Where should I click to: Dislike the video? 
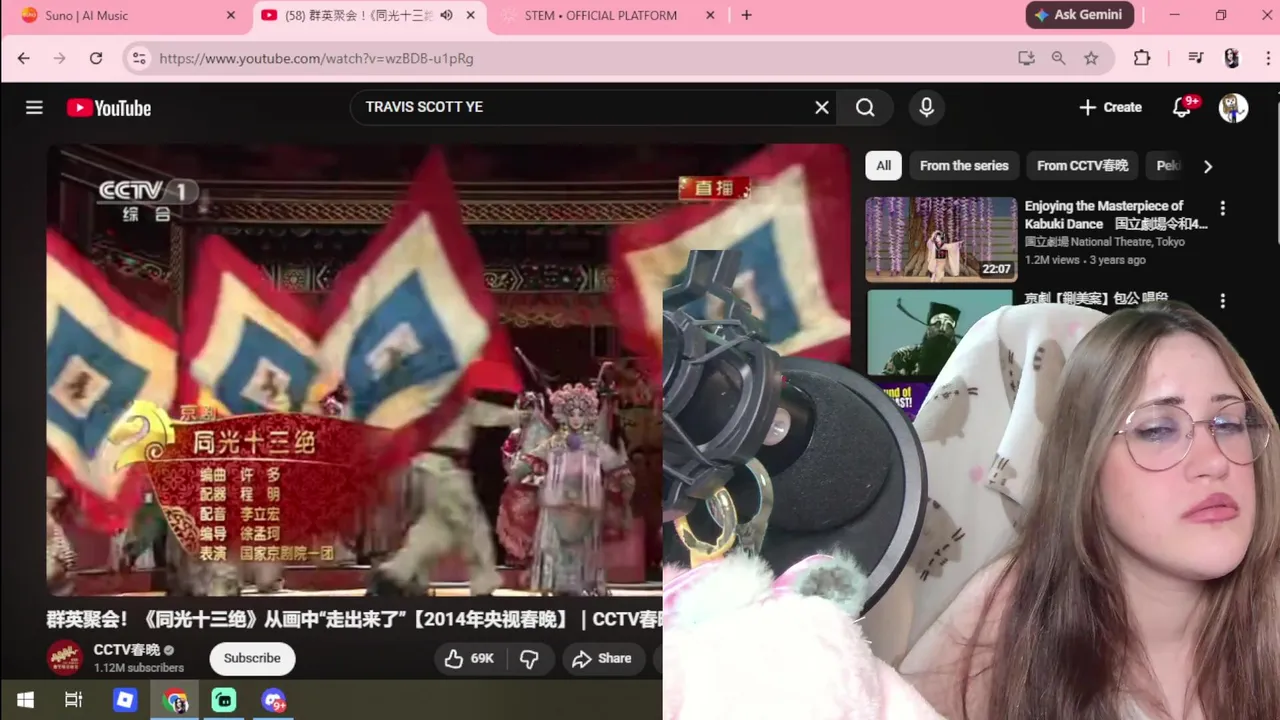(530, 658)
